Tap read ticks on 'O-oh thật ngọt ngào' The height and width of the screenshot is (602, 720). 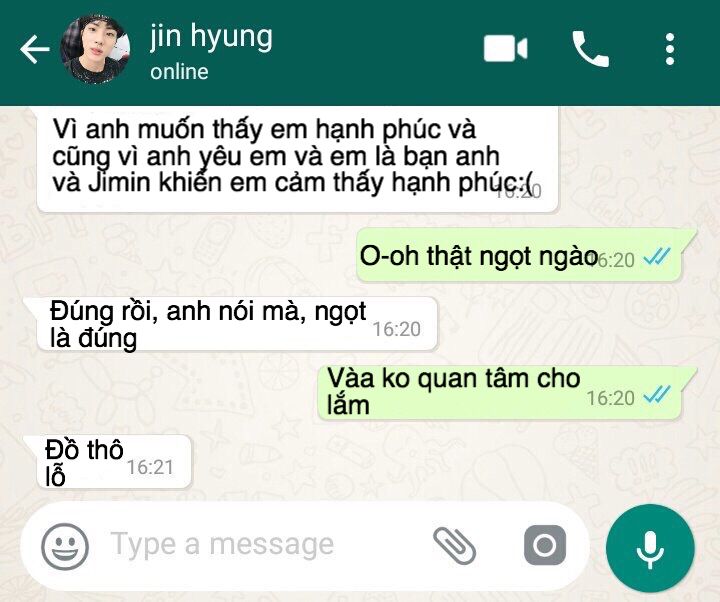coord(657,258)
